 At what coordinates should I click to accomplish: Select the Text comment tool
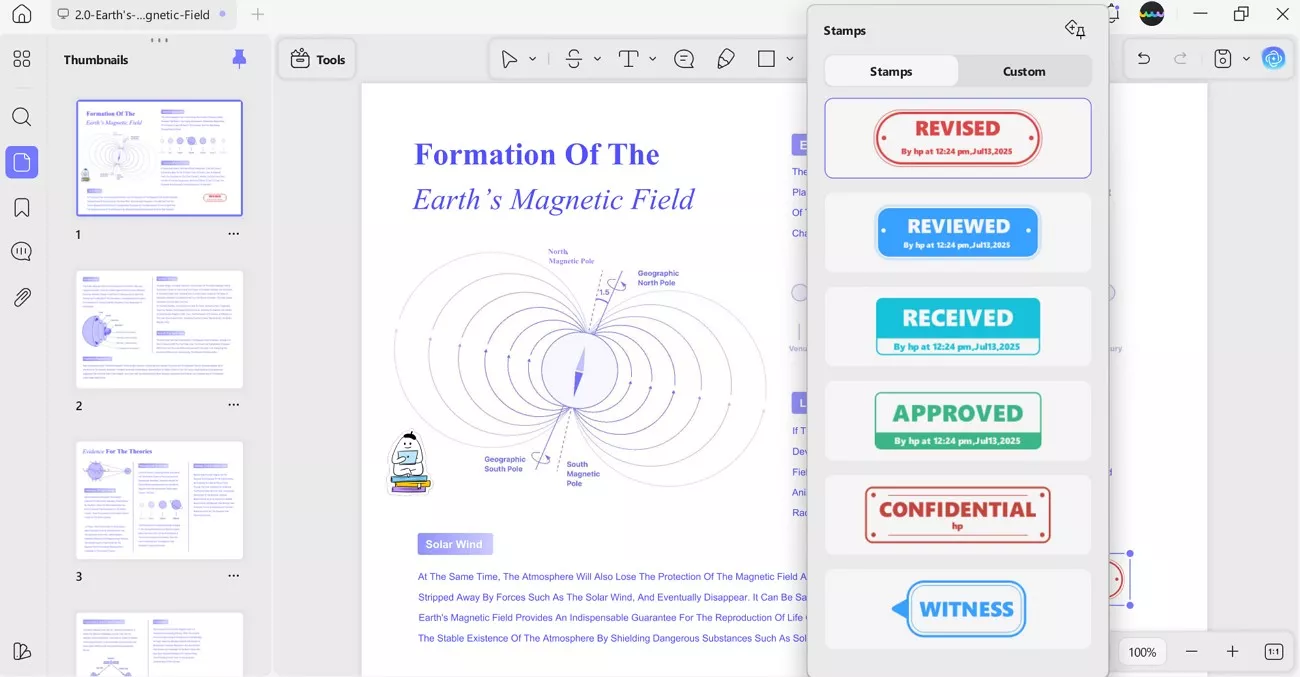(x=629, y=59)
